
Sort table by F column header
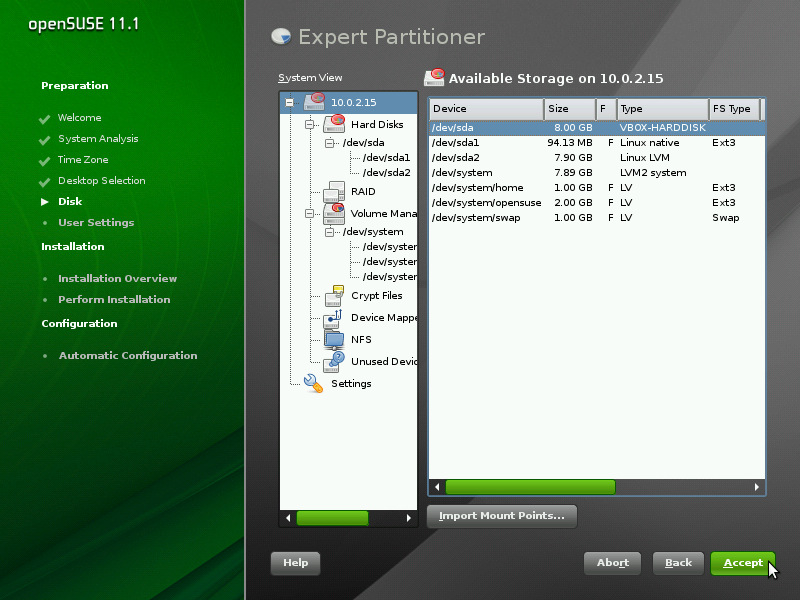point(607,109)
